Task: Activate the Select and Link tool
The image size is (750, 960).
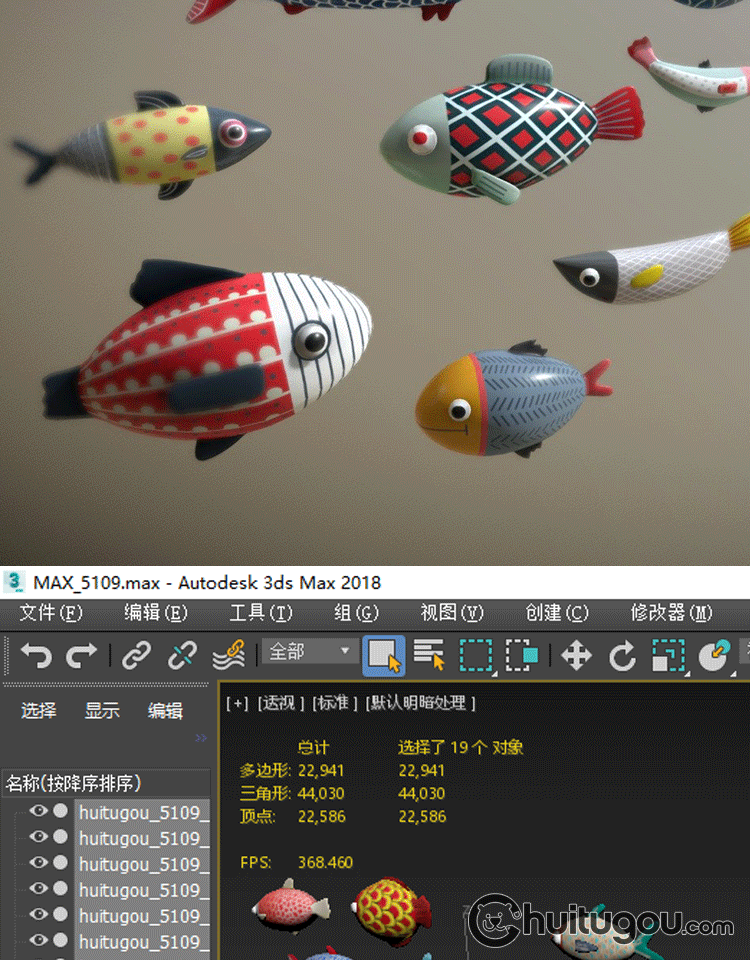Action: pos(137,656)
